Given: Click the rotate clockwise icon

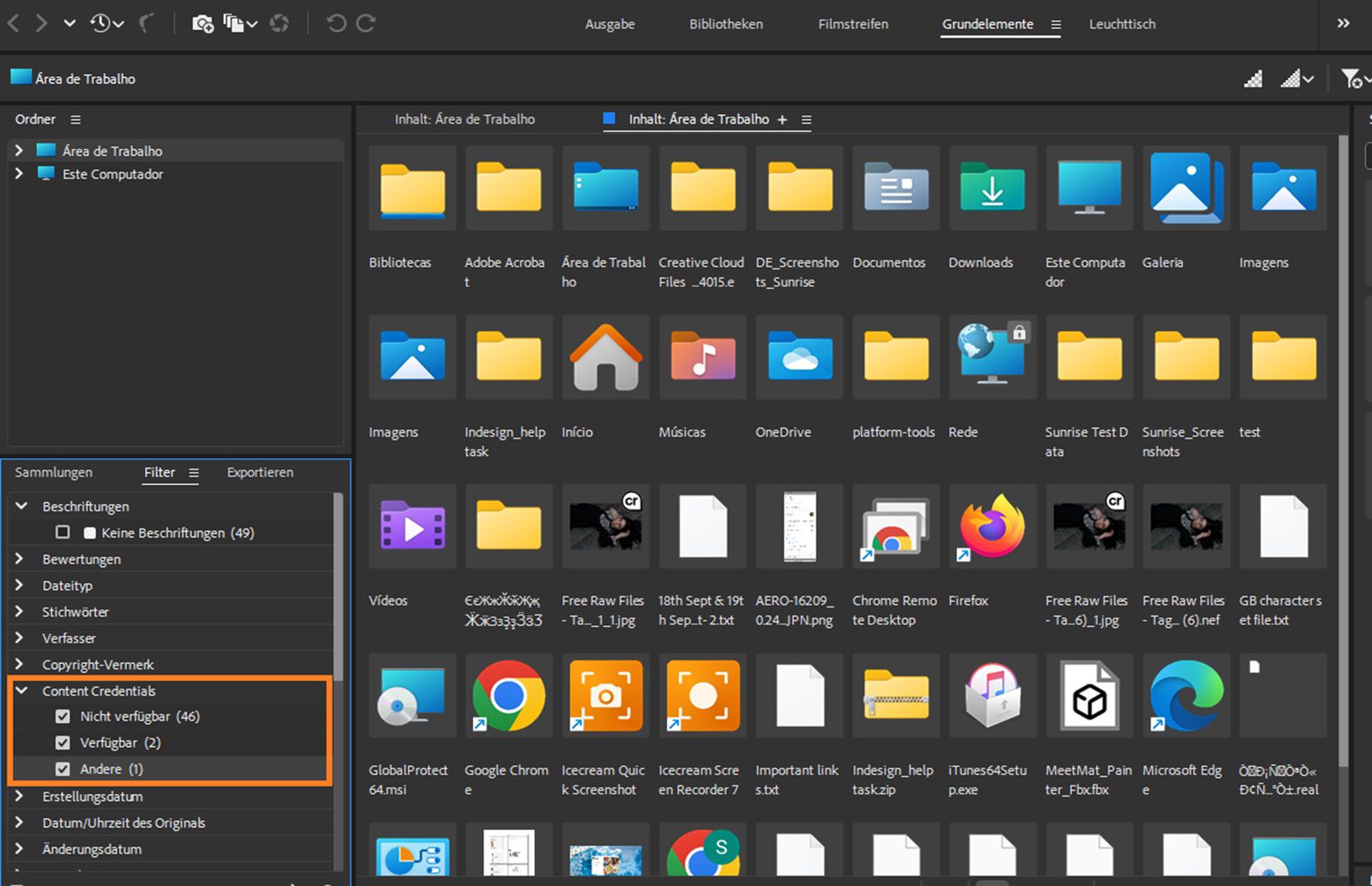Looking at the screenshot, I should click(366, 23).
